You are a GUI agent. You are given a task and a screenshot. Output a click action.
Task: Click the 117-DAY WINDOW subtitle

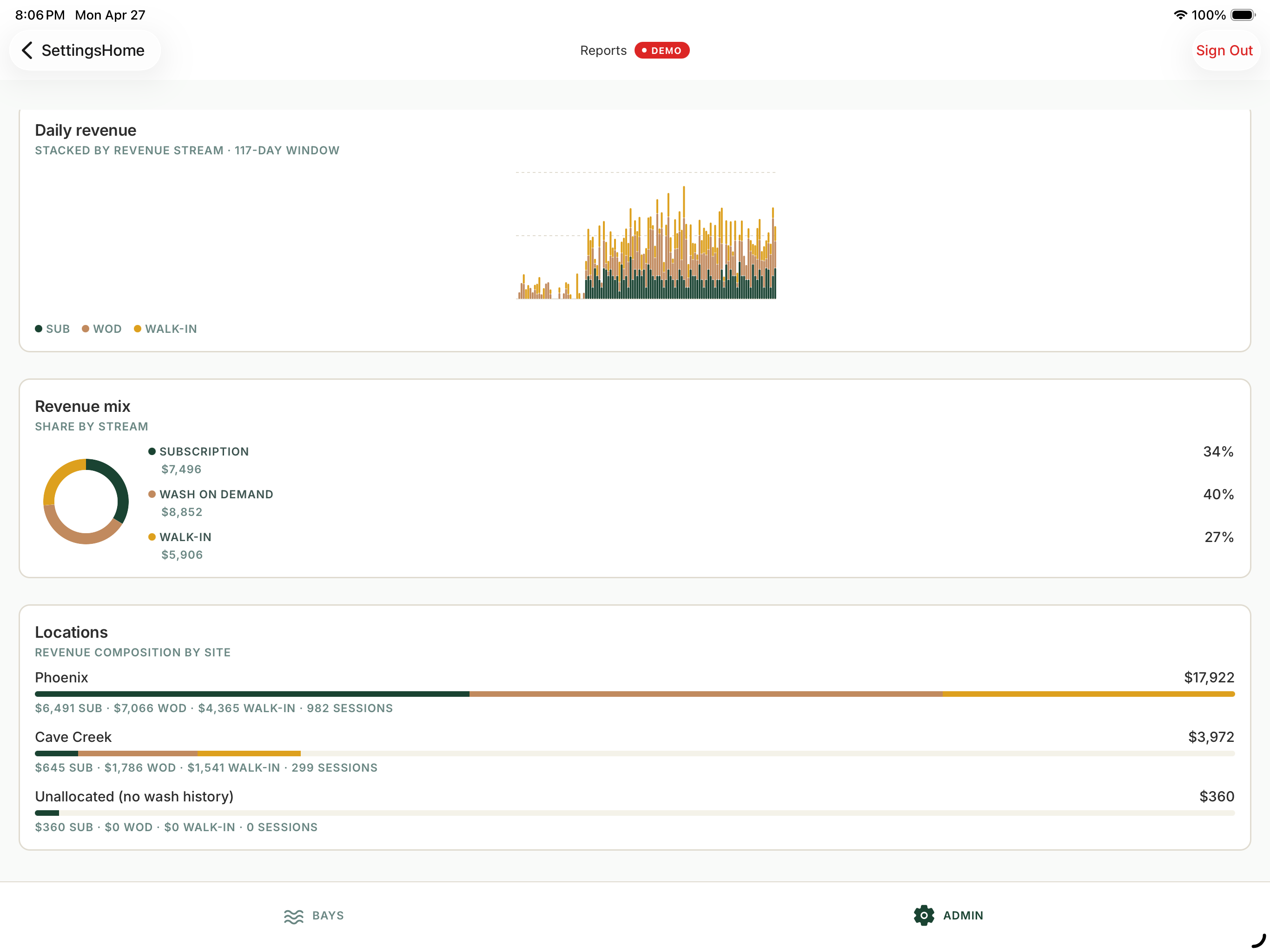tap(287, 151)
